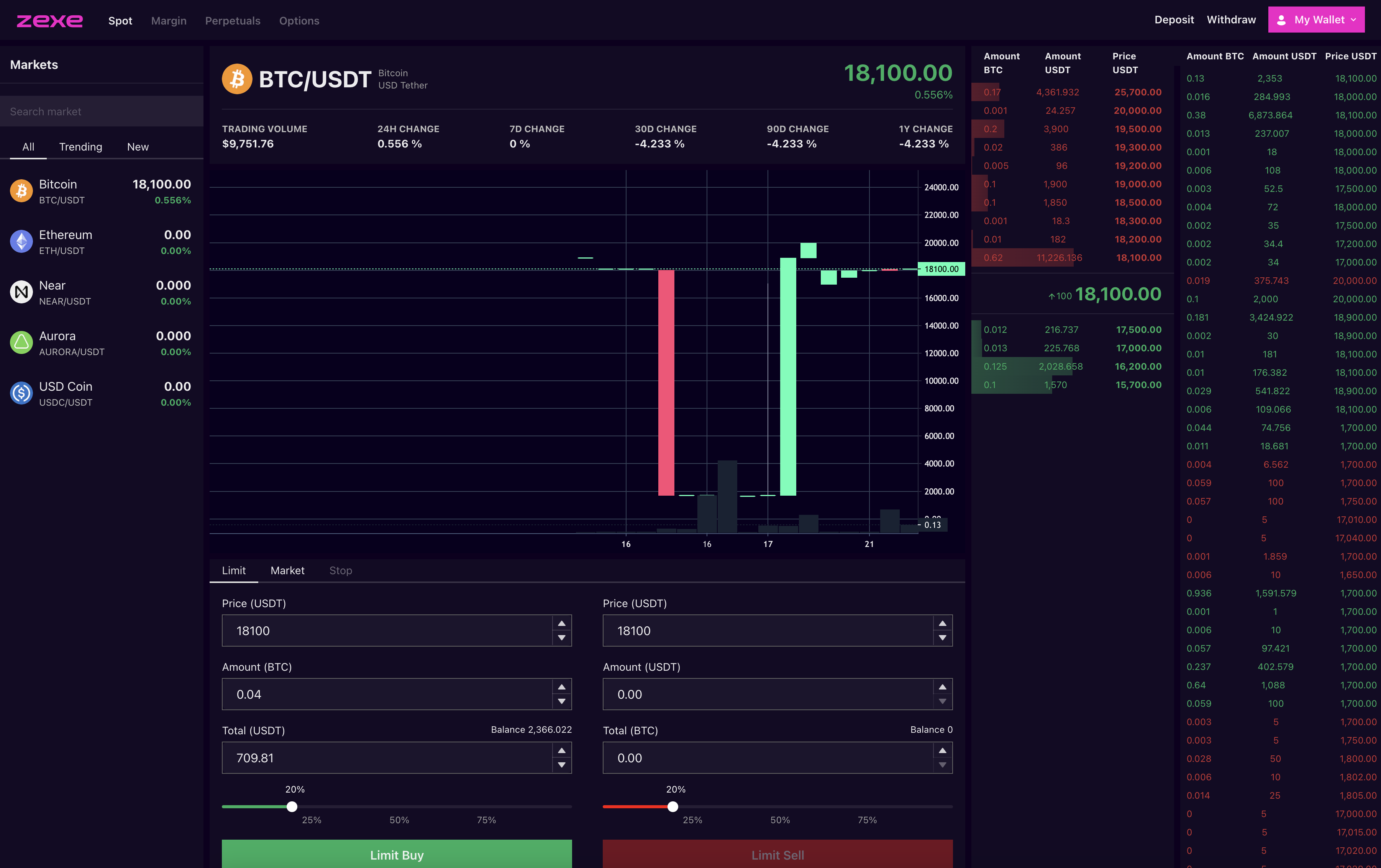Click the Near protocol icon
This screenshot has height=868, width=1381.
click(21, 292)
